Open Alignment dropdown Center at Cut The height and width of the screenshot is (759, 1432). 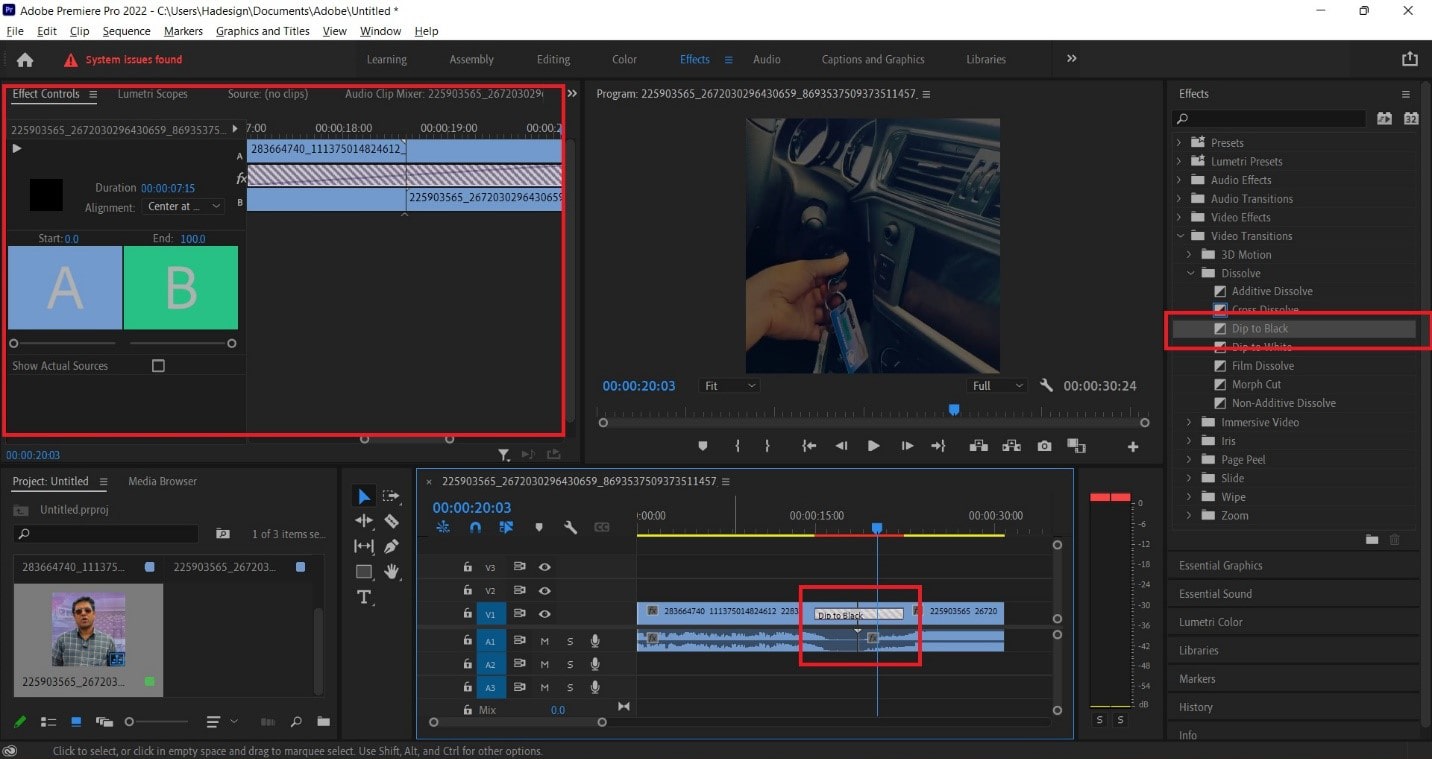click(184, 206)
